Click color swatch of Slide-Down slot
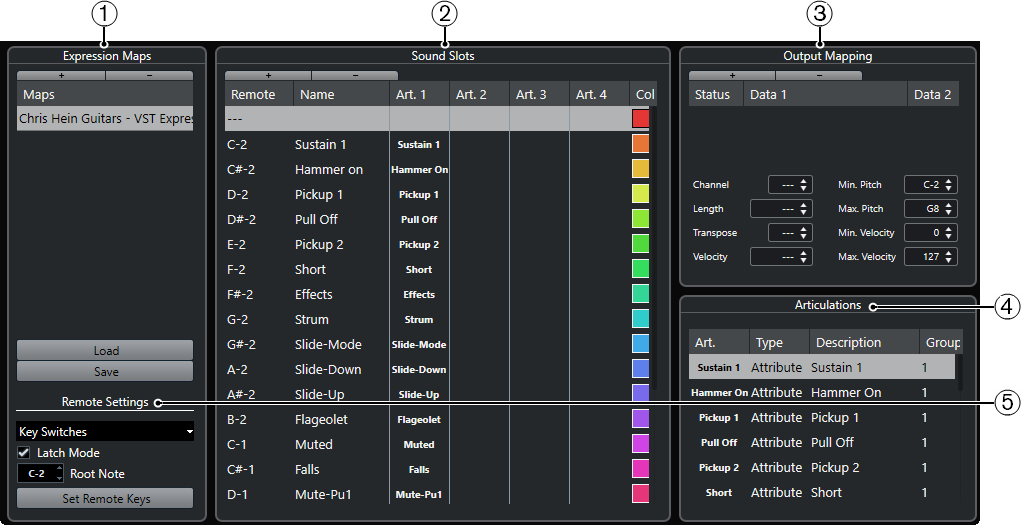This screenshot has height=525, width=1021. pos(640,369)
